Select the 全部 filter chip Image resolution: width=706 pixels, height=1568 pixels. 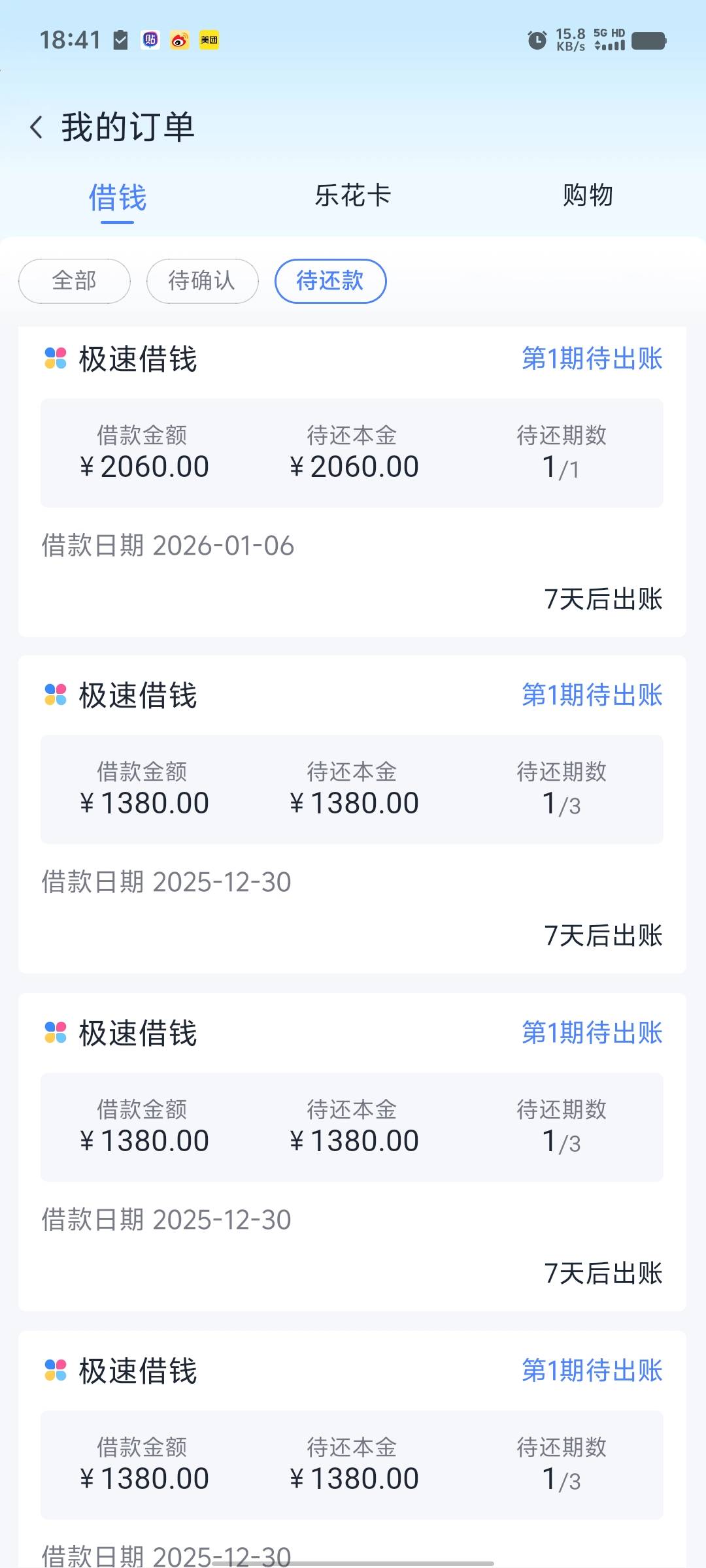tap(75, 281)
